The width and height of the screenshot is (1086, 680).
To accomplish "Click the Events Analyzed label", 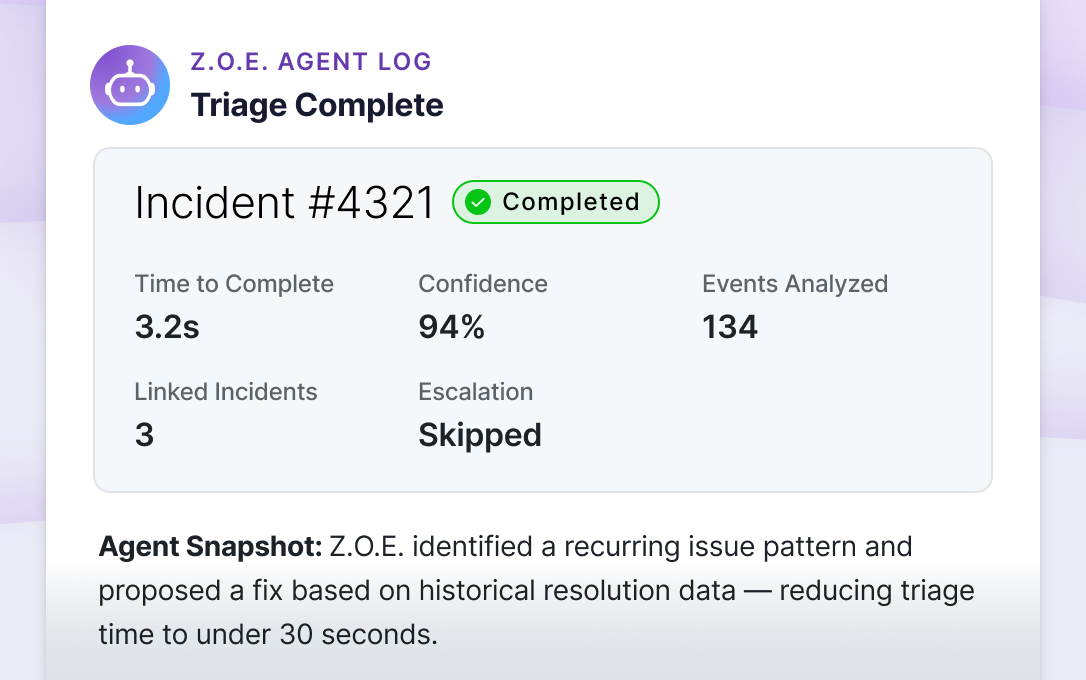I will tap(795, 284).
